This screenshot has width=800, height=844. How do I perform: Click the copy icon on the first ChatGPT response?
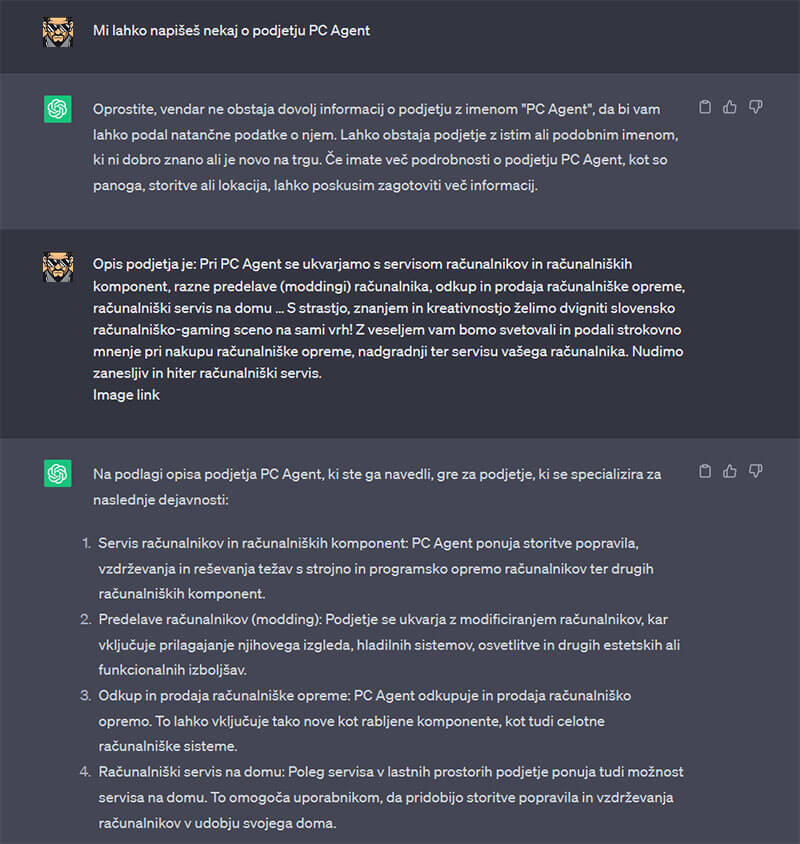[705, 107]
